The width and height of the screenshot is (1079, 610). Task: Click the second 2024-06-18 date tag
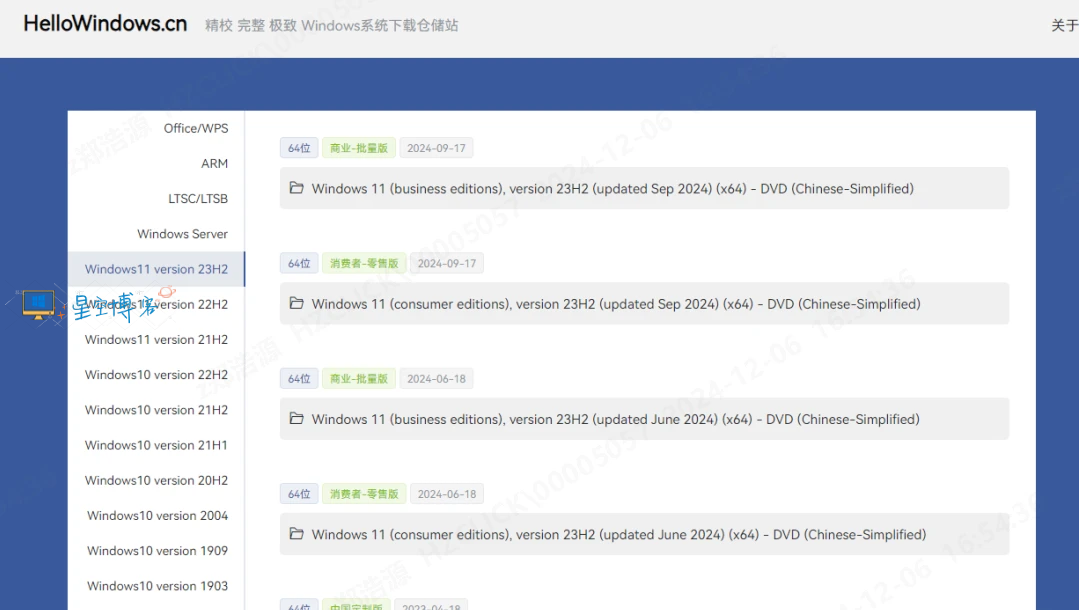point(447,494)
